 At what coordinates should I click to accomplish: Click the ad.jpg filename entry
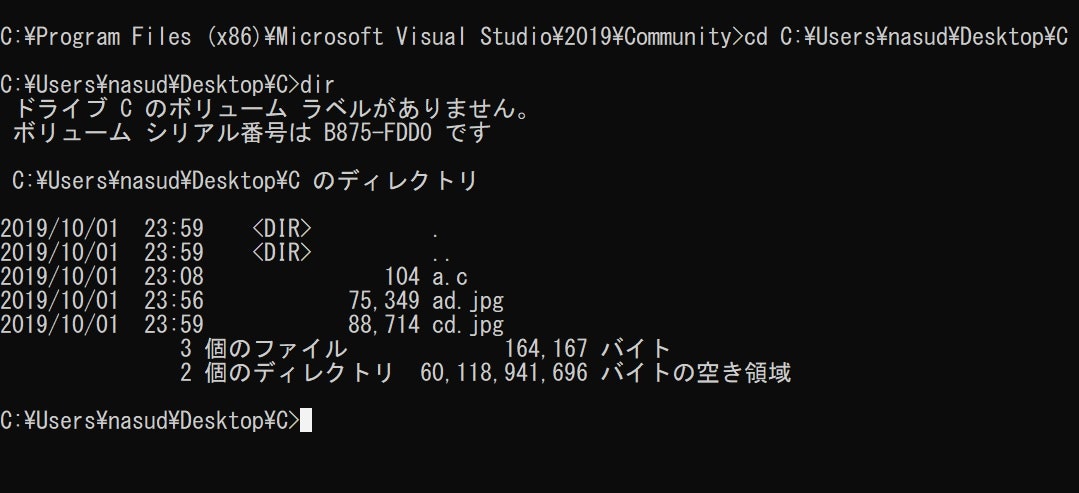click(468, 302)
